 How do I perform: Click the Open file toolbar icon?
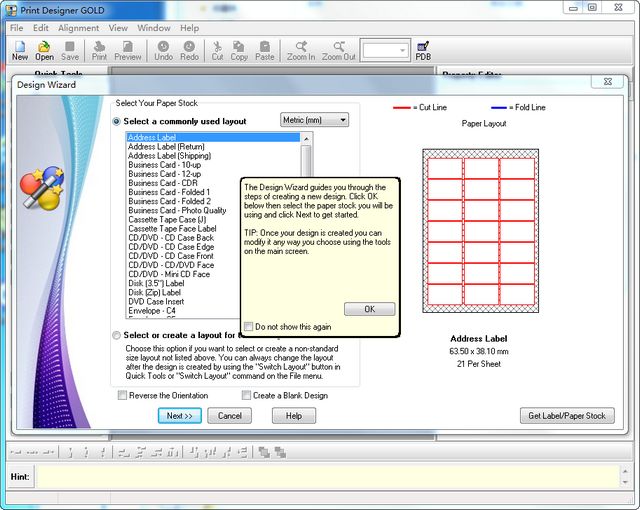[45, 50]
